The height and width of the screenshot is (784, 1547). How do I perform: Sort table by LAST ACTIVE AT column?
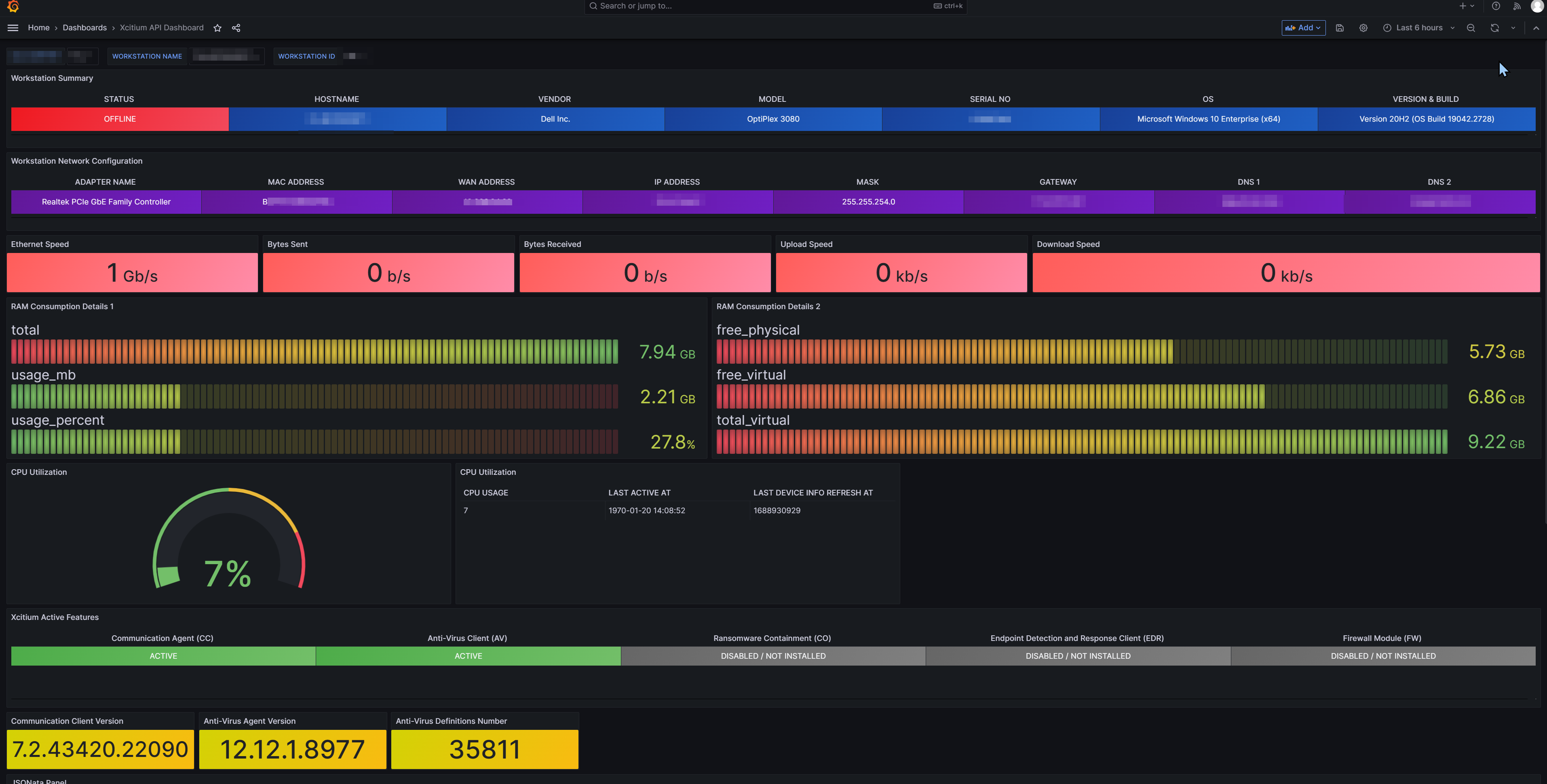[x=639, y=493]
